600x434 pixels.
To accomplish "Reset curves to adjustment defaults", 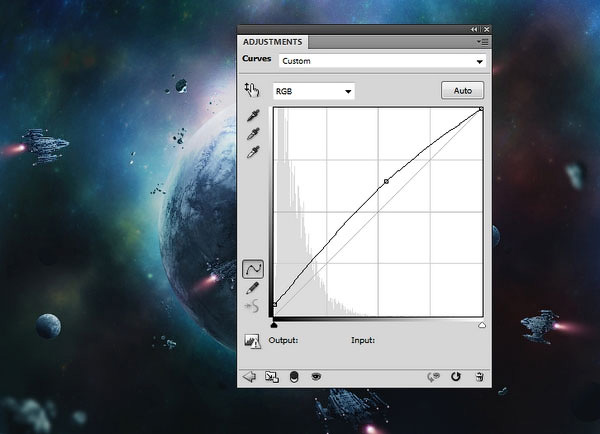I will (x=456, y=377).
